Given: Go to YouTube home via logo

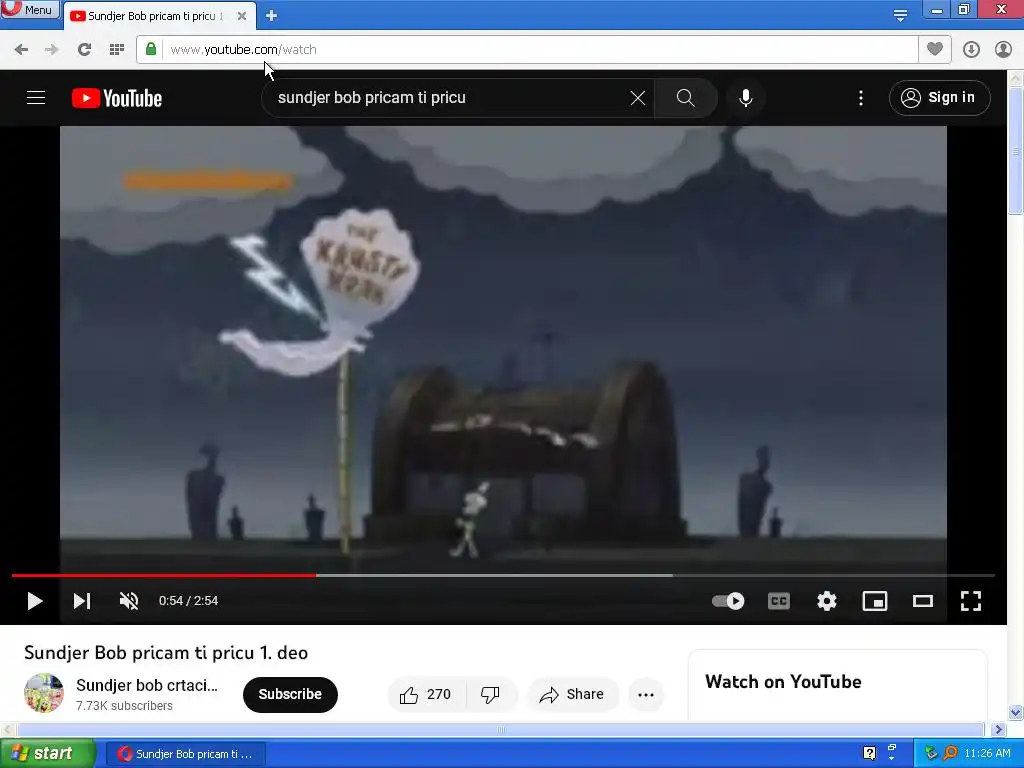Looking at the screenshot, I should tap(117, 98).
